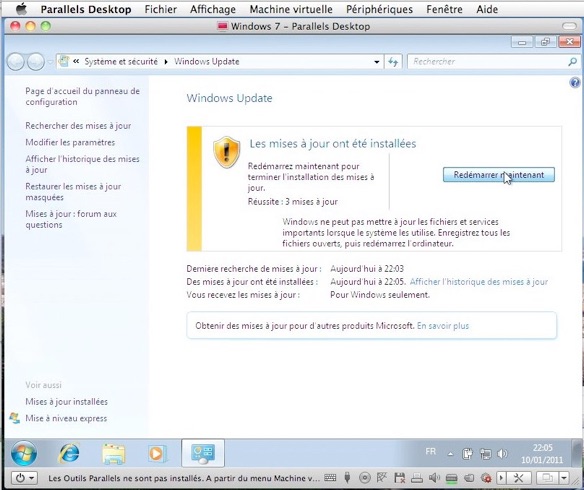
Task: Open the address bar history dropdown
Action: pos(377,62)
